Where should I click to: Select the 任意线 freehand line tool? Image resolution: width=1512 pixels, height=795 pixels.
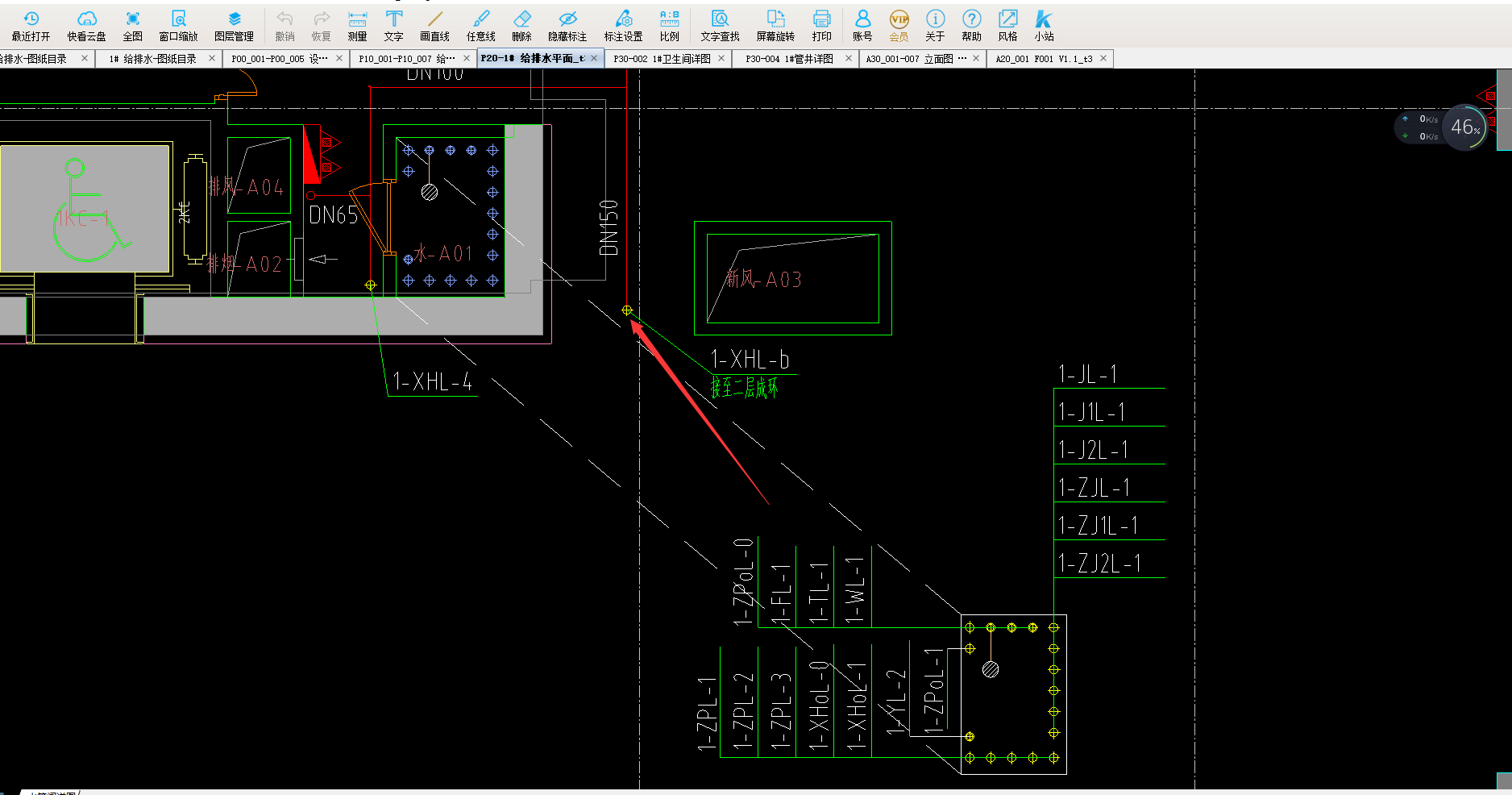coord(480,26)
